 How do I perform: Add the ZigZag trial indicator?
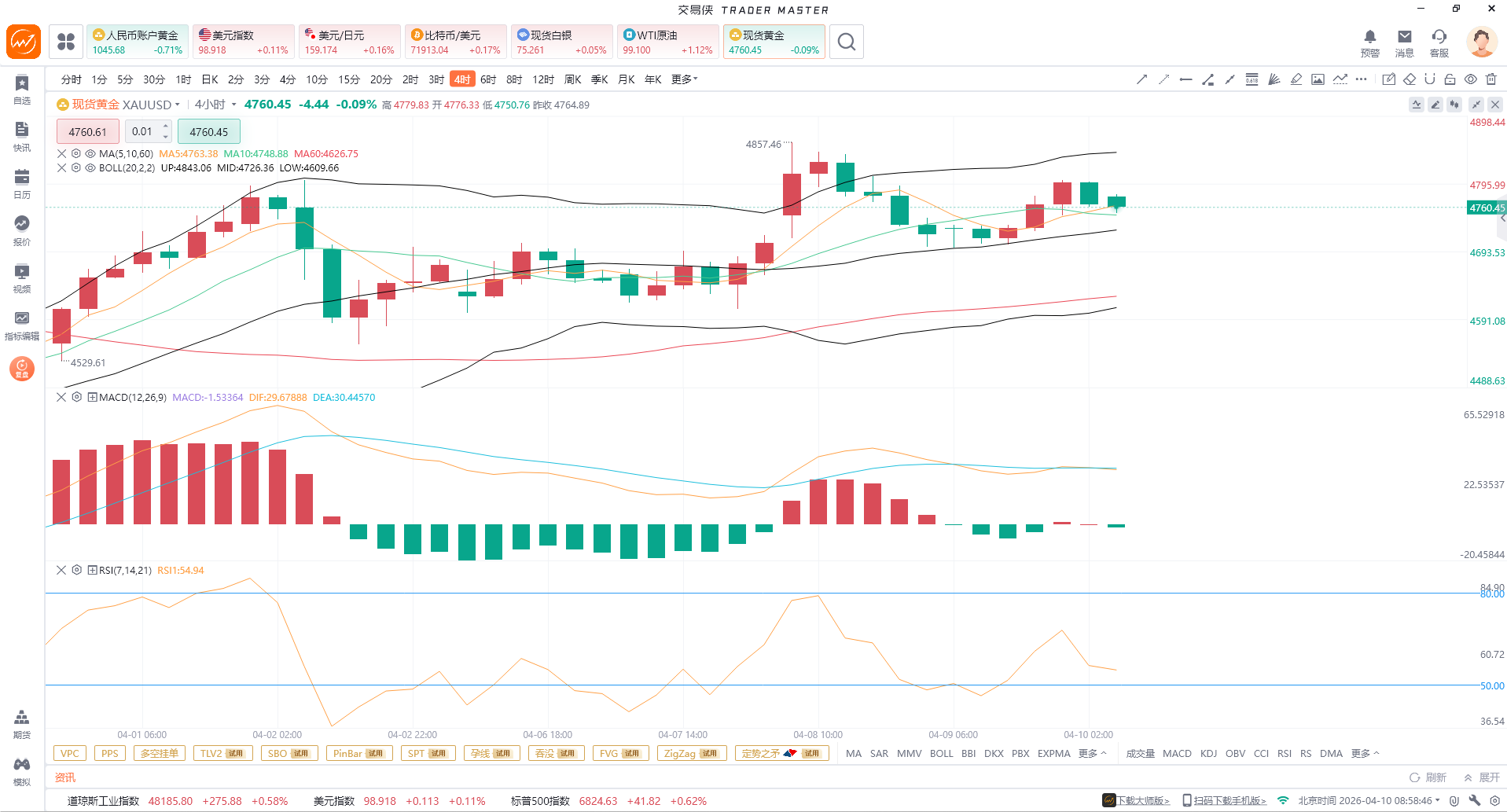(x=691, y=754)
